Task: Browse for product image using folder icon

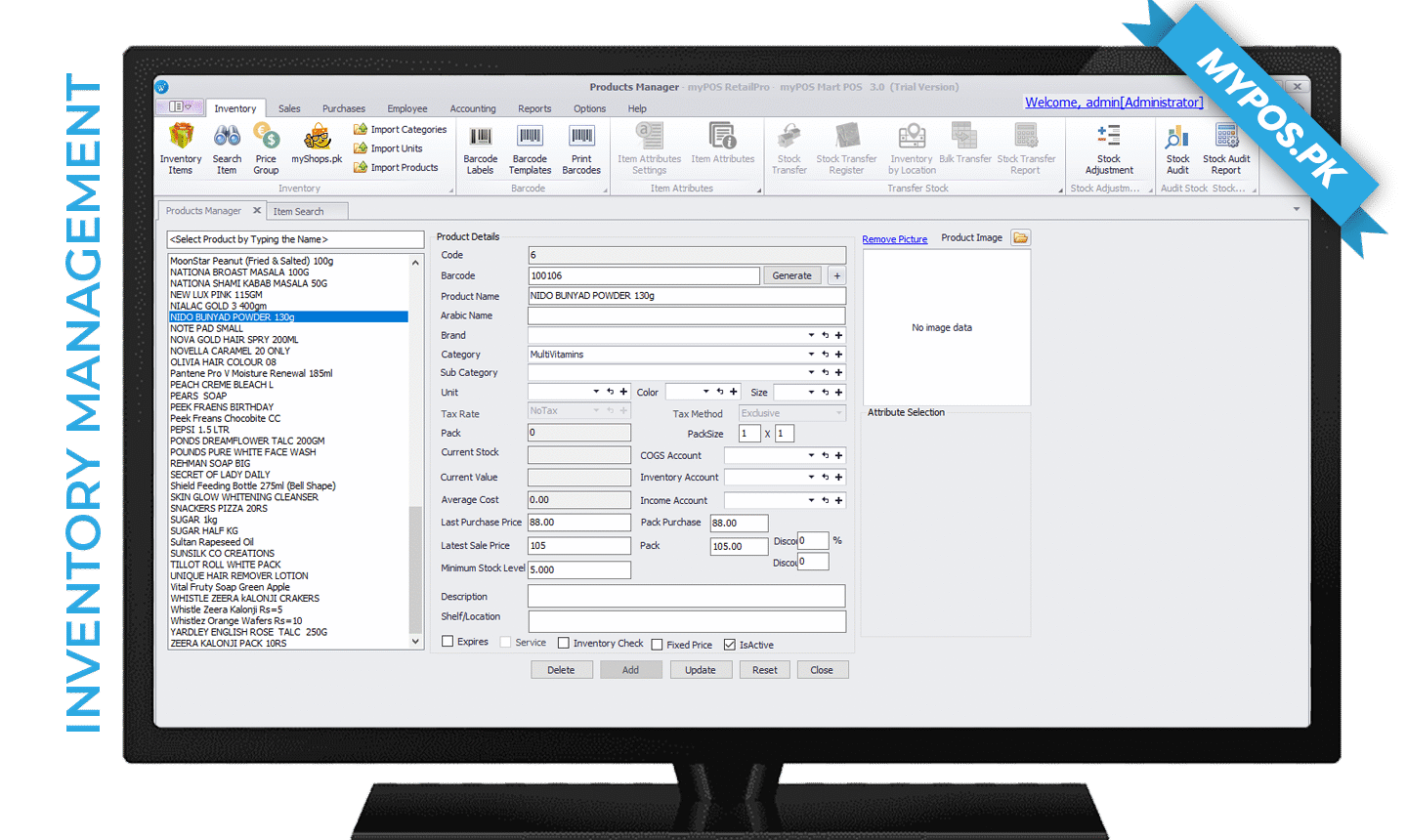Action: (1020, 238)
